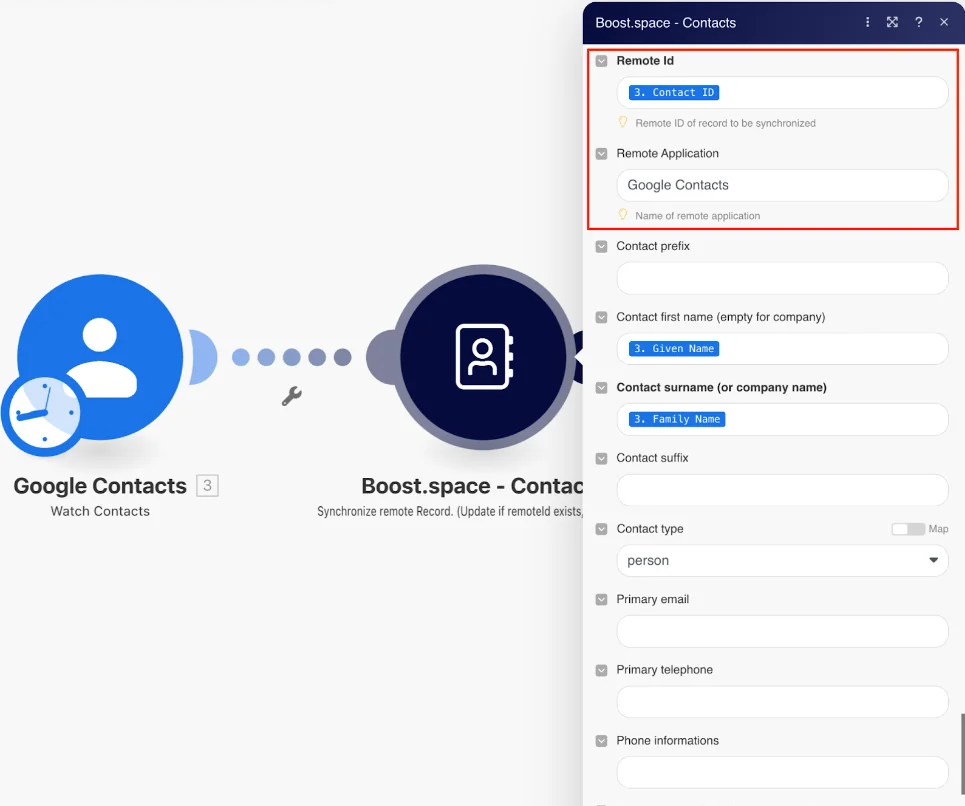Click the Boost.space module's input connector
965x806 pixels.
tap(382, 357)
